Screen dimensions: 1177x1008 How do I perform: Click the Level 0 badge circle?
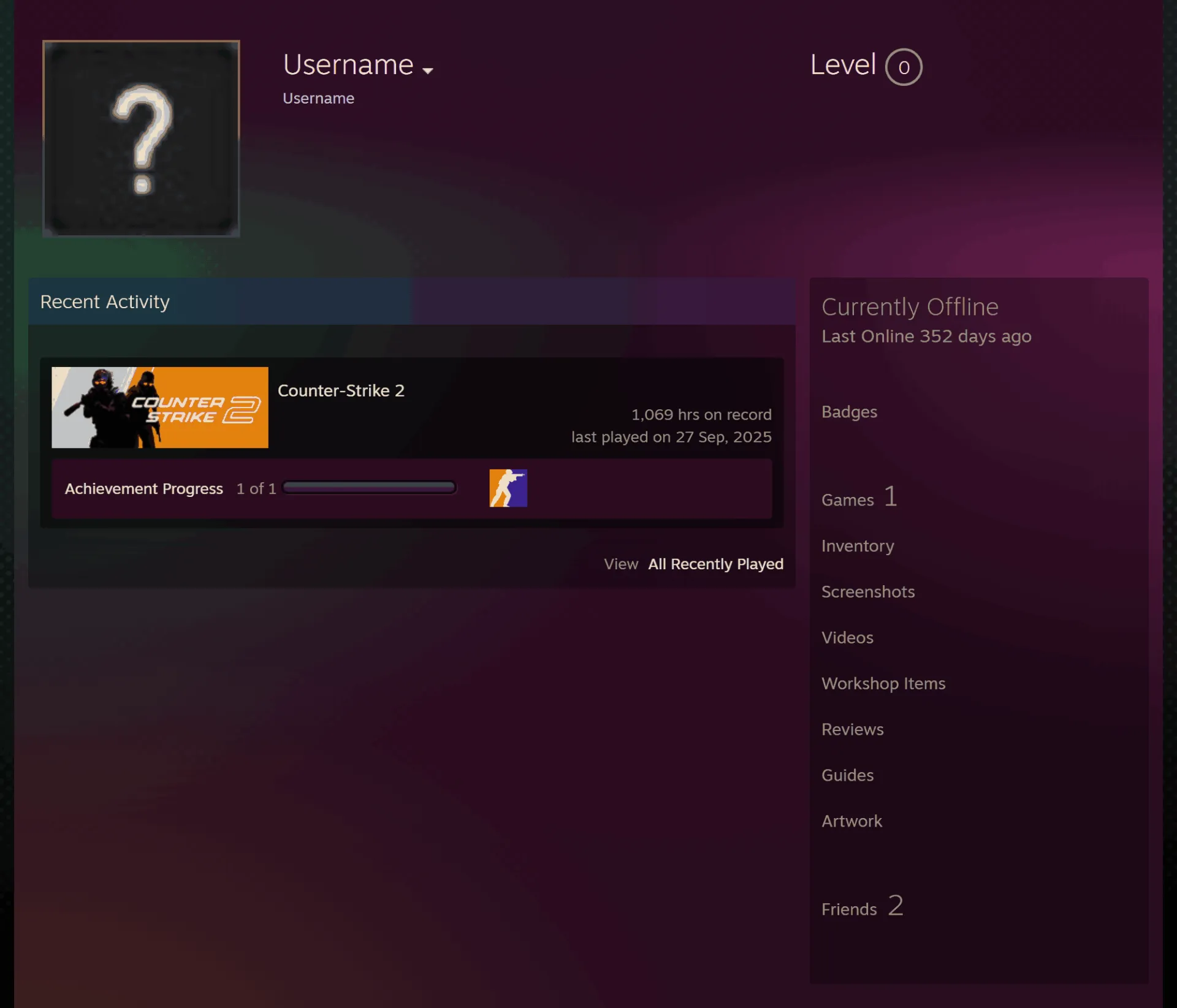[x=904, y=67]
